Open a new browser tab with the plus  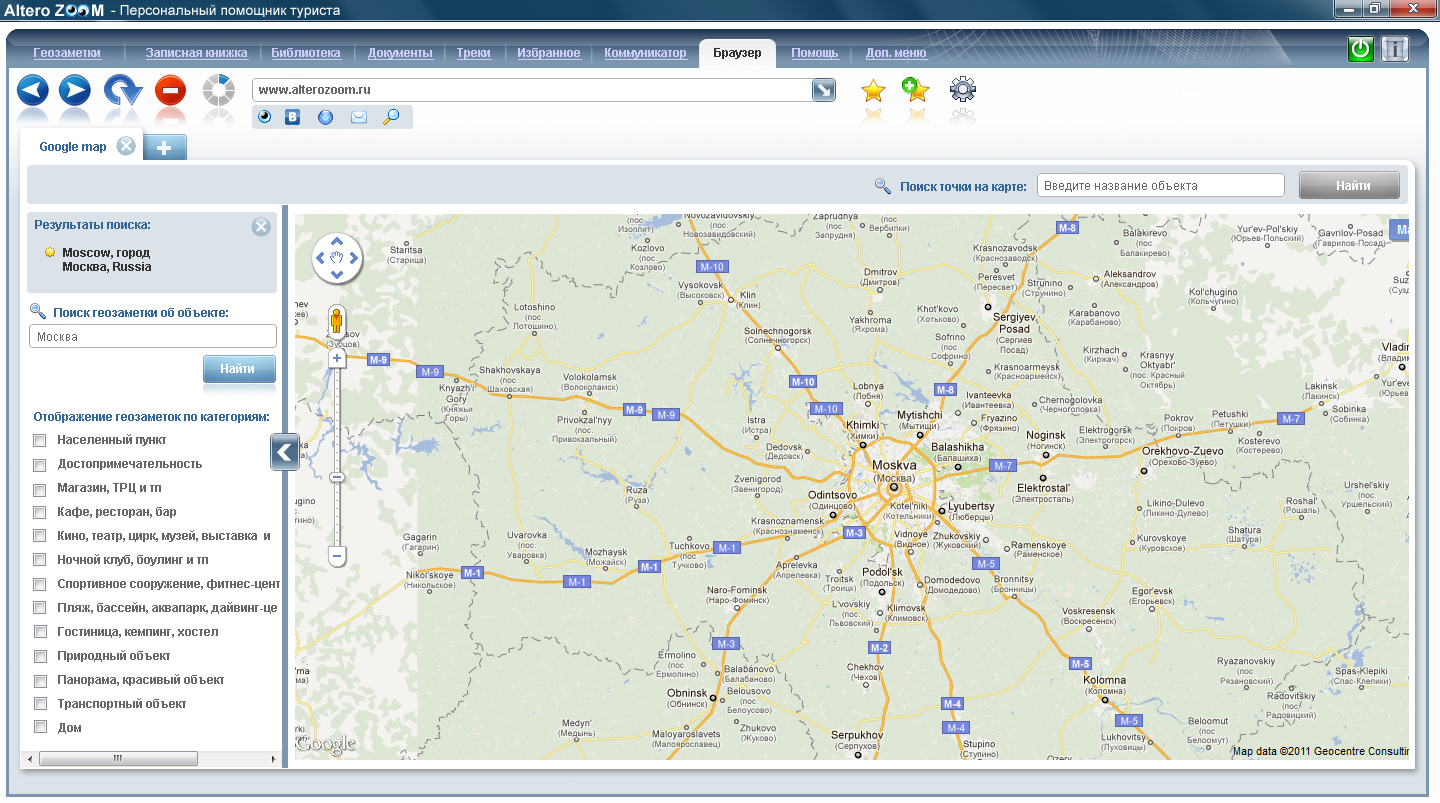pyautogui.click(x=165, y=148)
